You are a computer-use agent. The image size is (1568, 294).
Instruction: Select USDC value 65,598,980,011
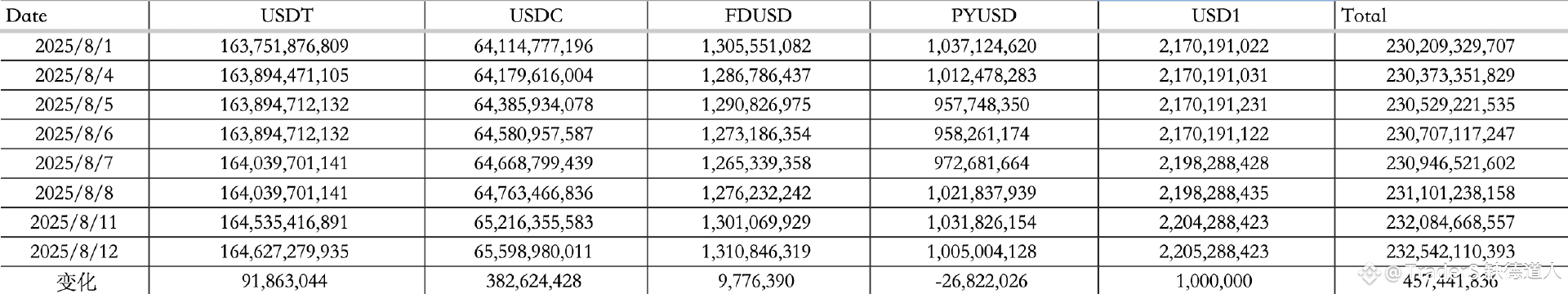(536, 252)
